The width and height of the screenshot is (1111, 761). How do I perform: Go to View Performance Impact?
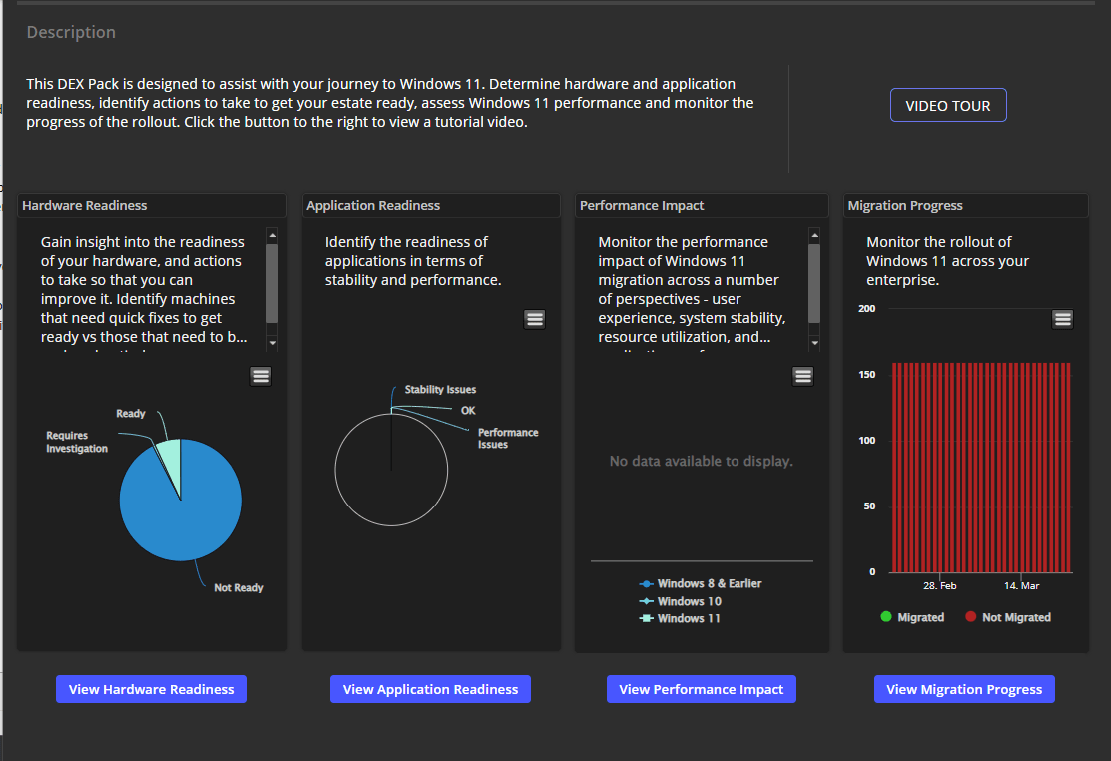(x=701, y=689)
